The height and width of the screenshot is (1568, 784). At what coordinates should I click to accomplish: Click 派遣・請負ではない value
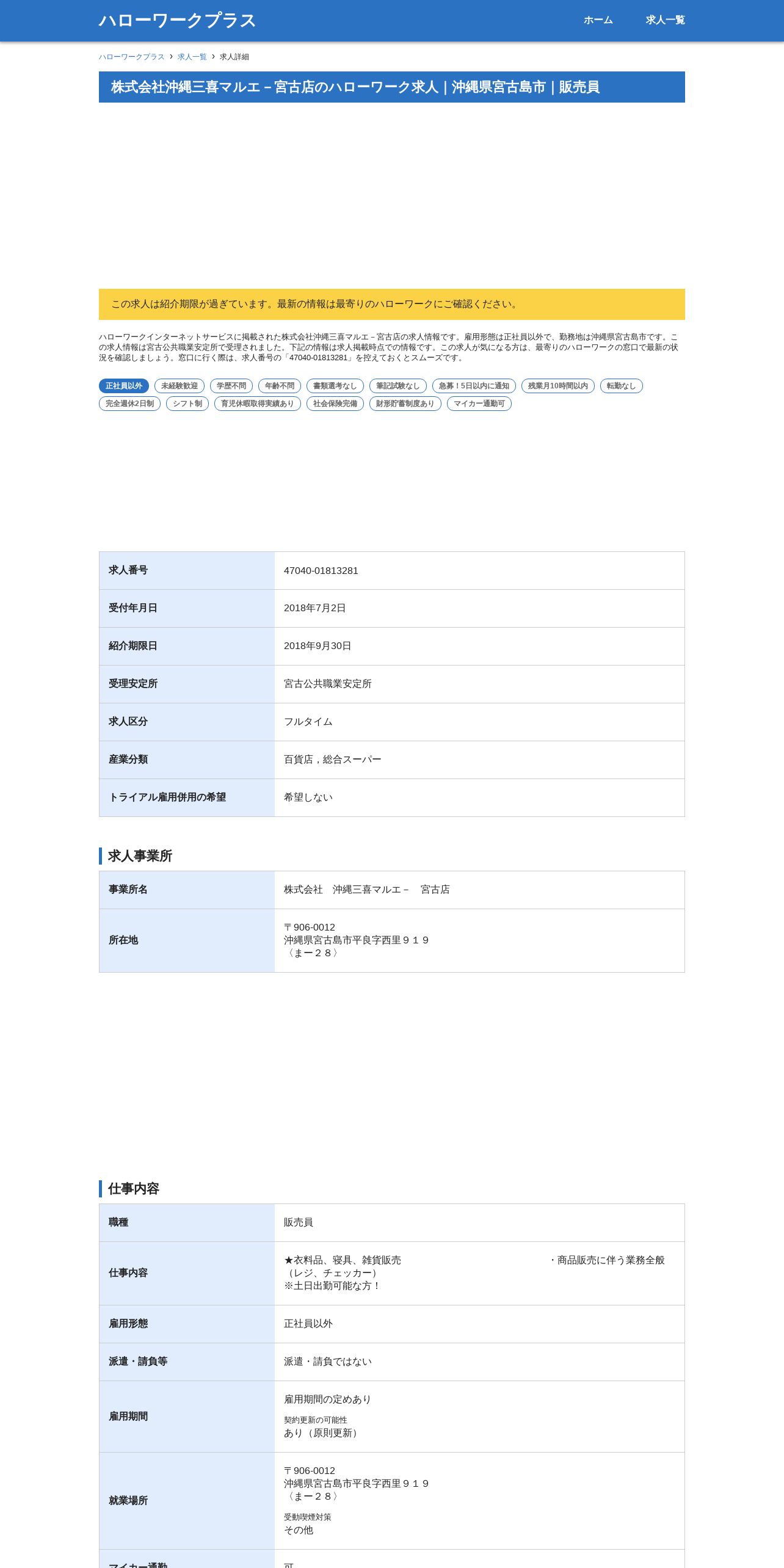[x=328, y=1362]
